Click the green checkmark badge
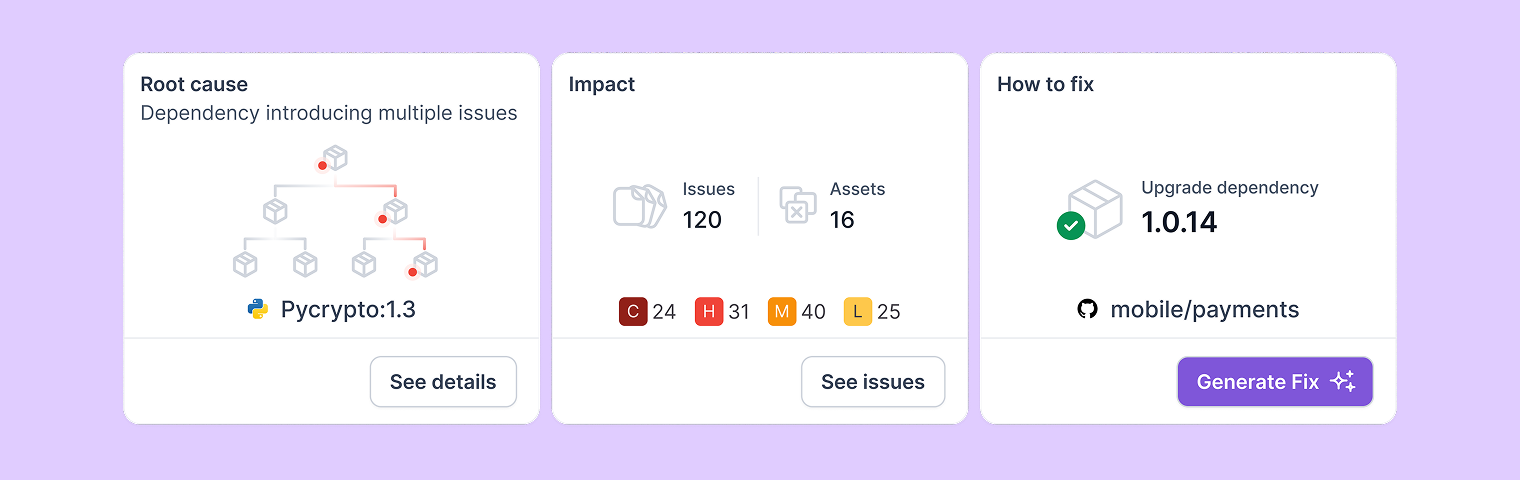 pos(1071,226)
